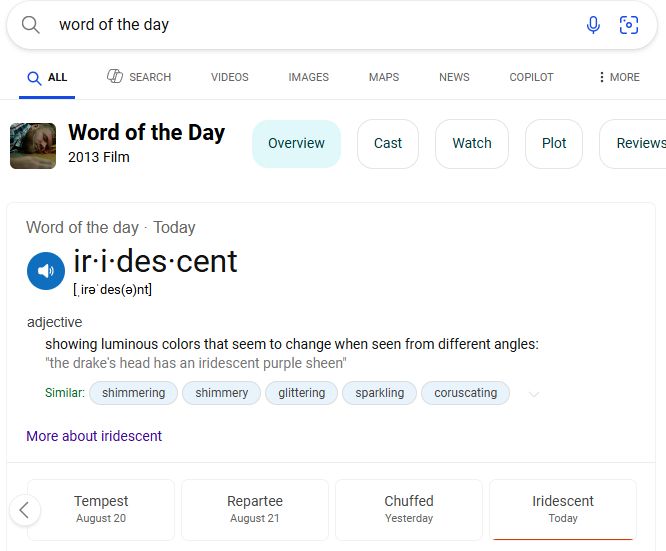
Task: Open the Search tab with chat icon
Action: pos(139,77)
